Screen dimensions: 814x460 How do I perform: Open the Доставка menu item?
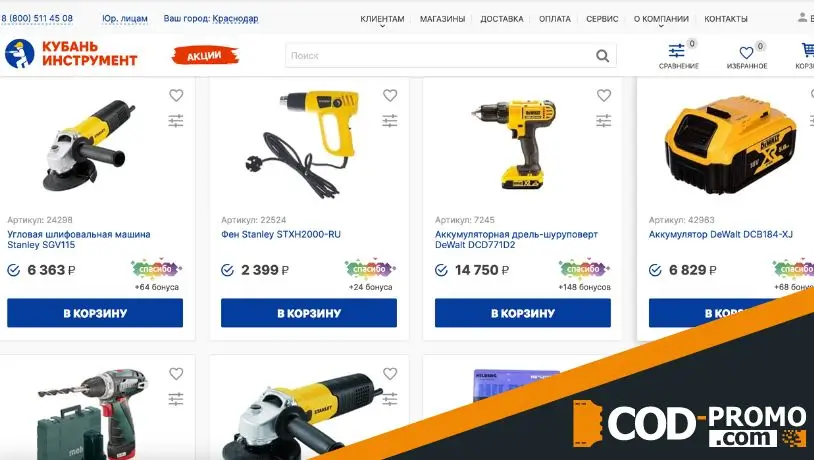pos(501,19)
